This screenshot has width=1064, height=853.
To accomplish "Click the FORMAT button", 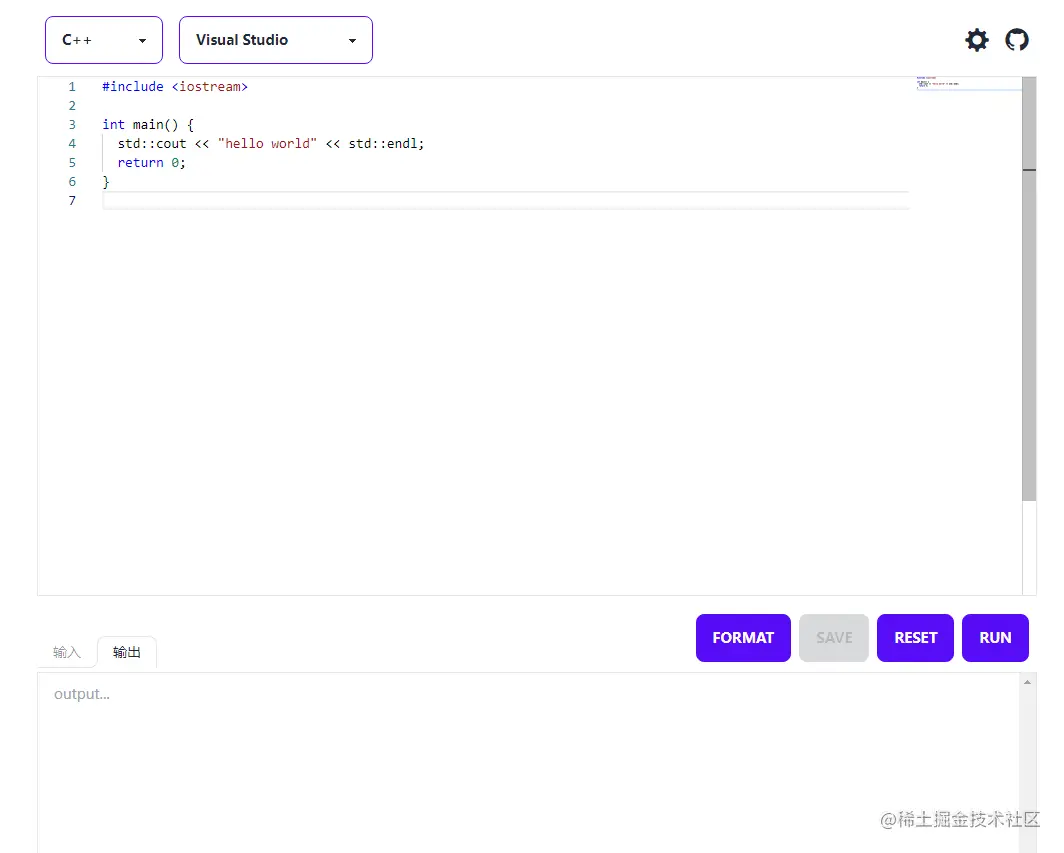I will tap(743, 637).
